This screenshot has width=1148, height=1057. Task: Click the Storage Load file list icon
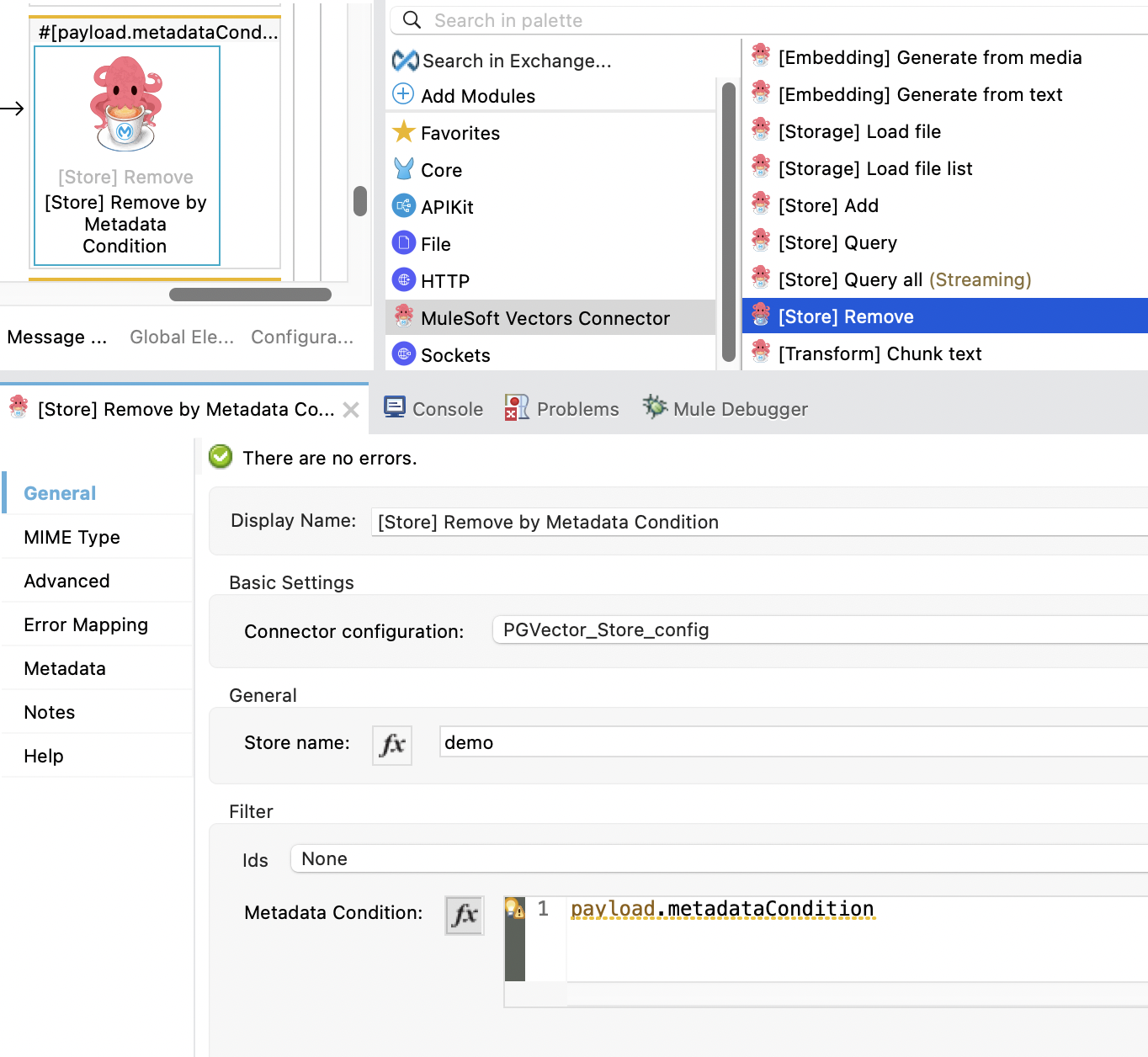click(761, 167)
